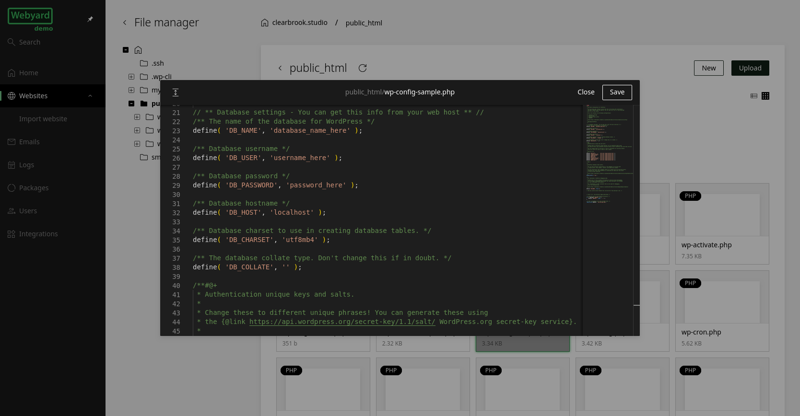
Task: Toggle editor expand height icon
Action: [x=175, y=92]
